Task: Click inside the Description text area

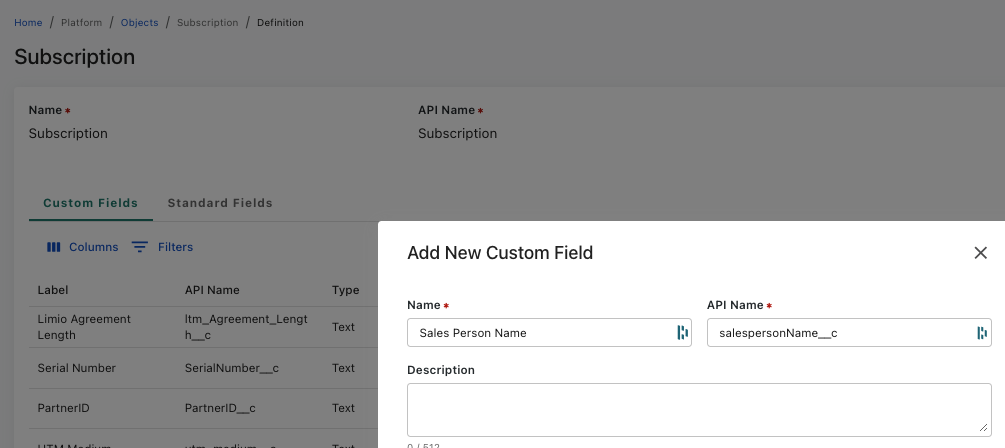Action: (697, 408)
